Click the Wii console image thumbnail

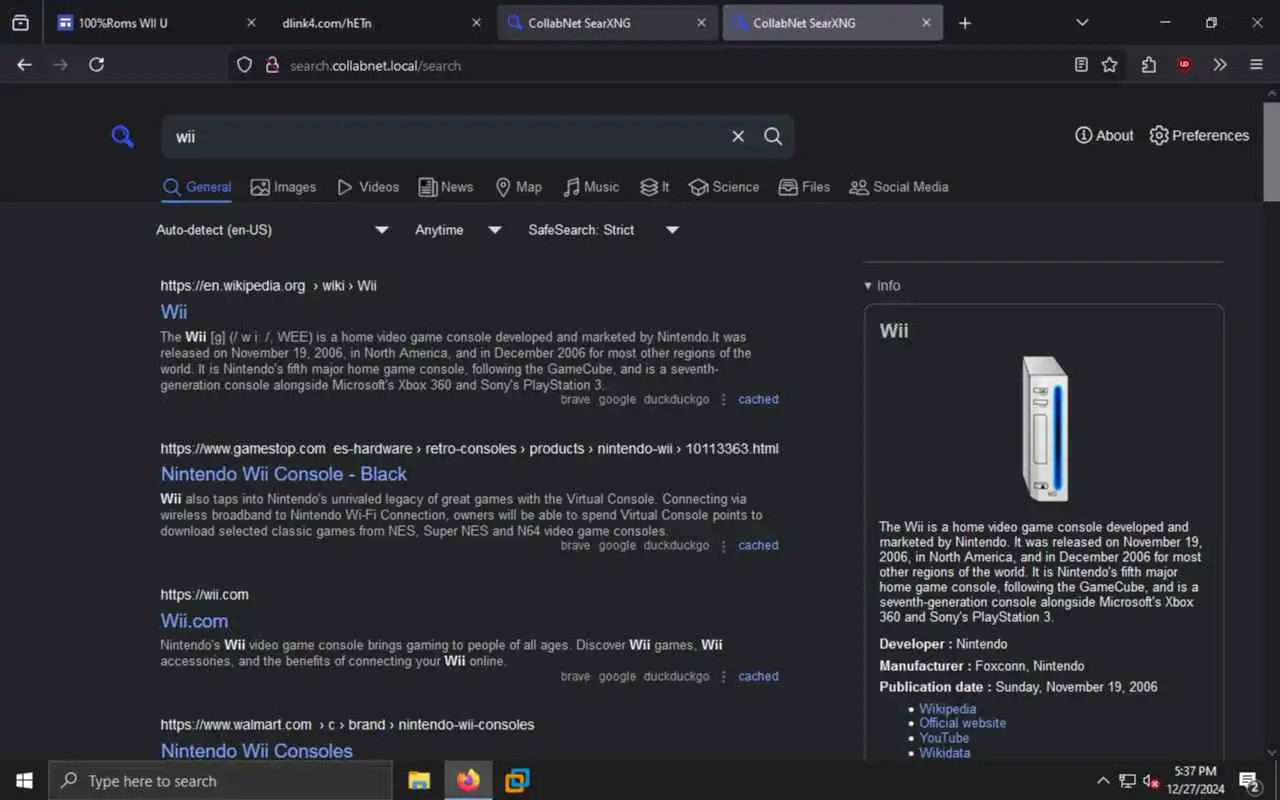click(x=1044, y=429)
